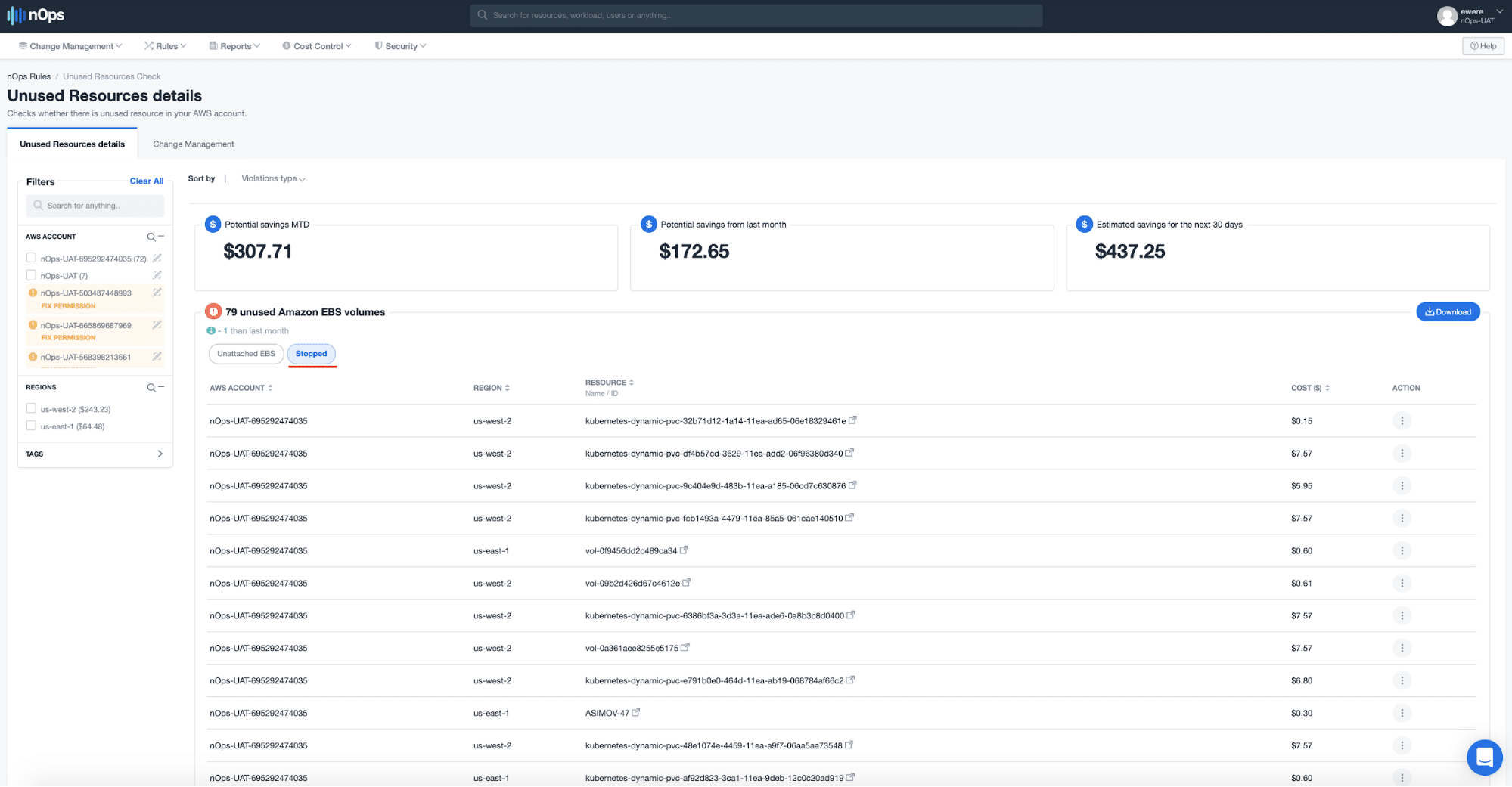Click edit pencil for nOps-UAT-568398213661 account
The height and width of the screenshot is (787, 1512).
tap(157, 357)
